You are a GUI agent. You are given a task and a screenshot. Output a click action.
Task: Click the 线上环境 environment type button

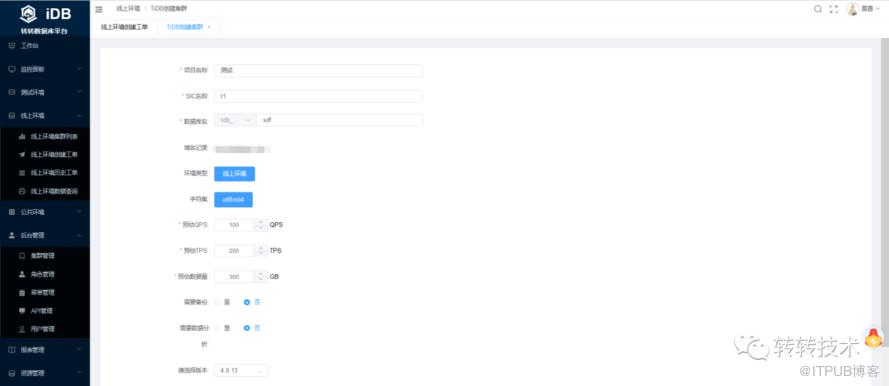pyautogui.click(x=235, y=174)
